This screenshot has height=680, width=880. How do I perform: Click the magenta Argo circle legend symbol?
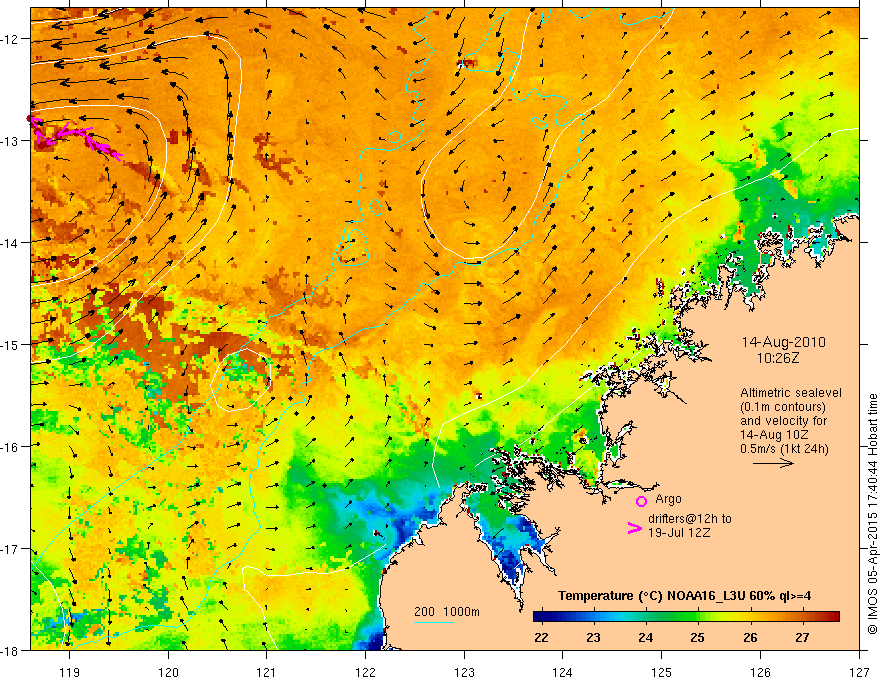click(x=641, y=501)
